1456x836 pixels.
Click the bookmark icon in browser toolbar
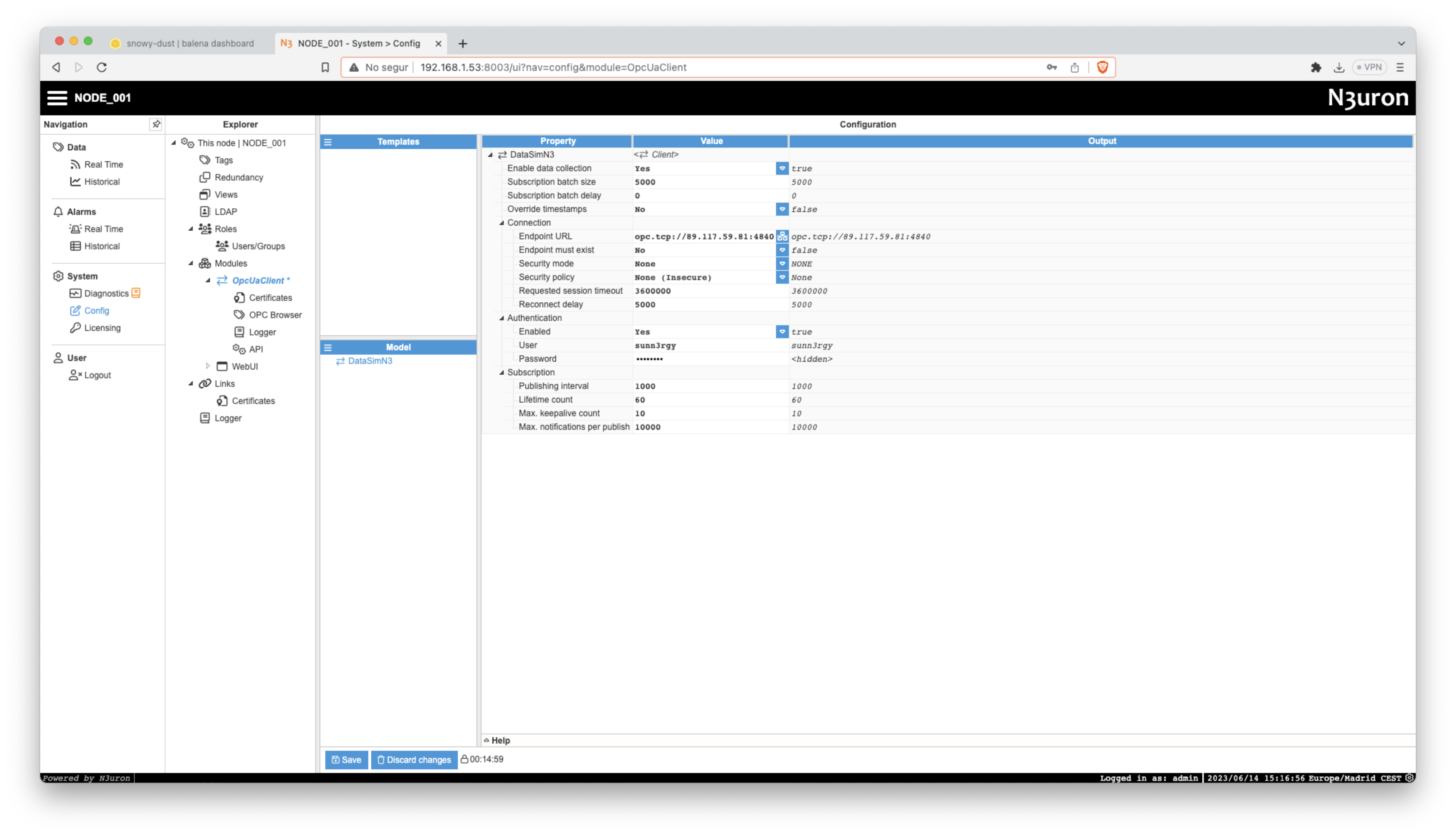[325, 67]
